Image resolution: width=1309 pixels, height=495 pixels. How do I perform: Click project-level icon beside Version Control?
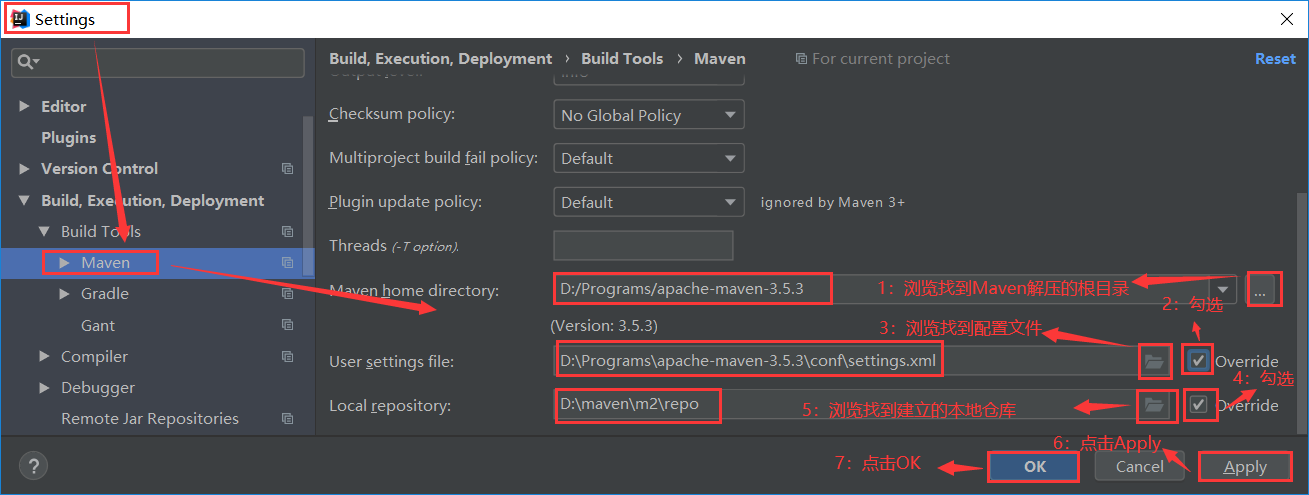click(x=287, y=169)
